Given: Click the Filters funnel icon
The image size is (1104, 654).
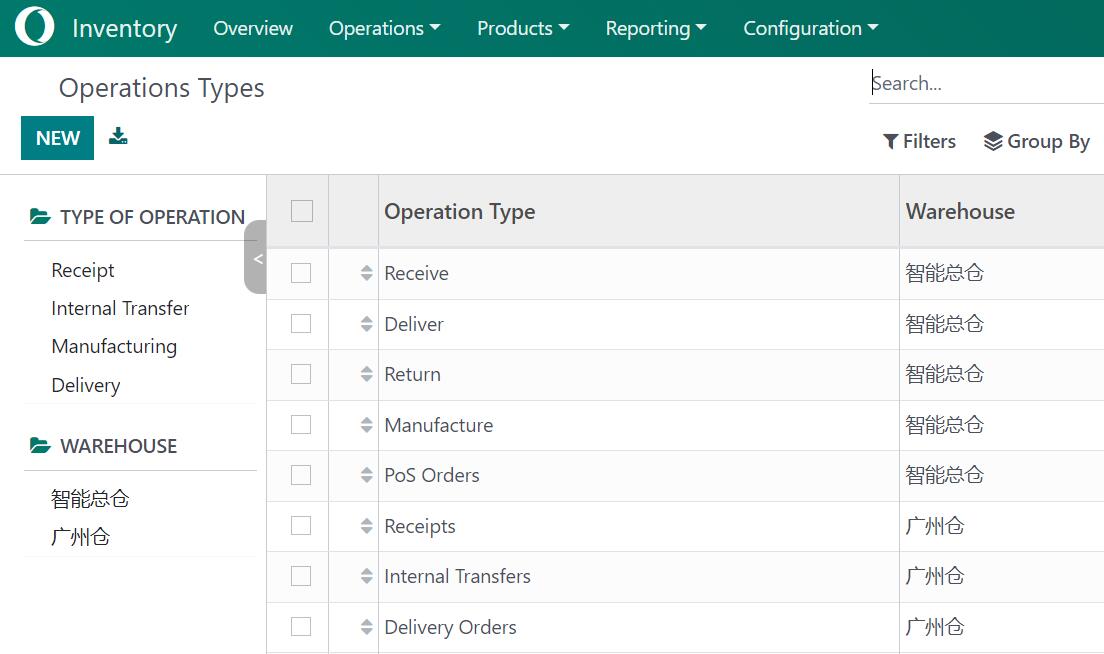Looking at the screenshot, I should coord(890,142).
